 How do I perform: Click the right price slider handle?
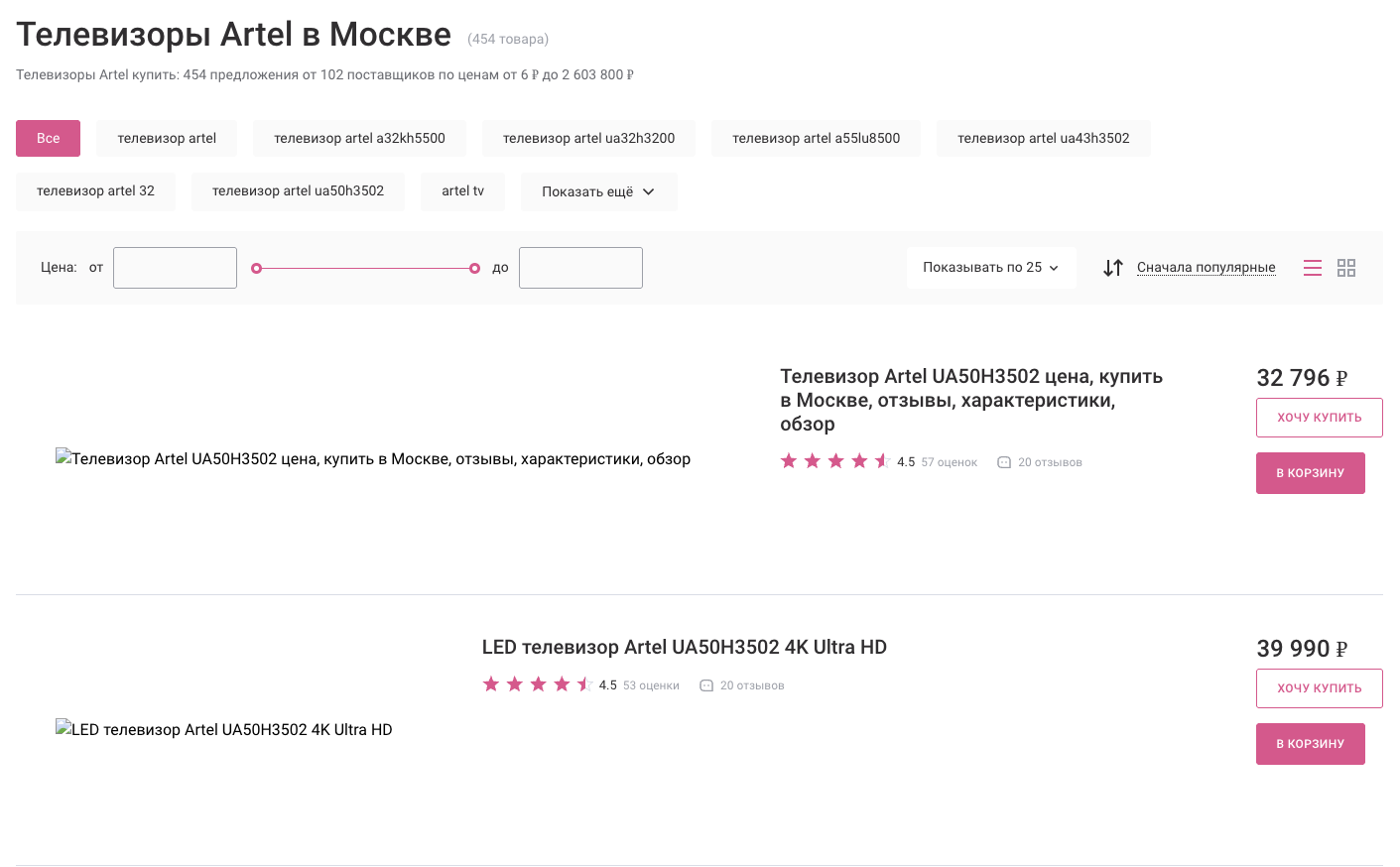pos(474,268)
